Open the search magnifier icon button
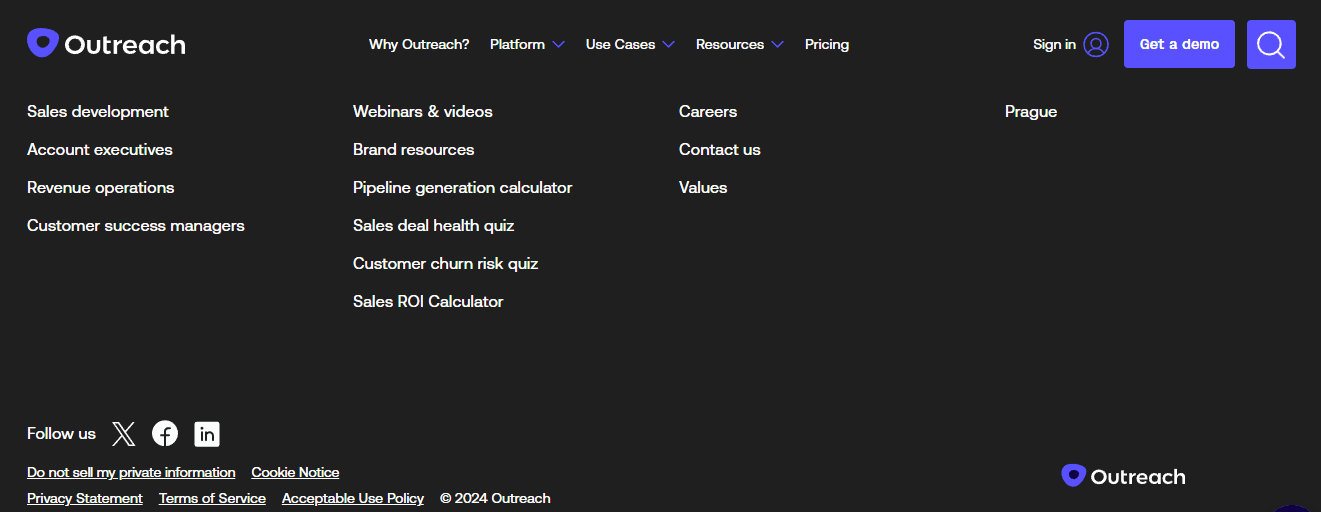The width and height of the screenshot is (1321, 512). click(1271, 44)
